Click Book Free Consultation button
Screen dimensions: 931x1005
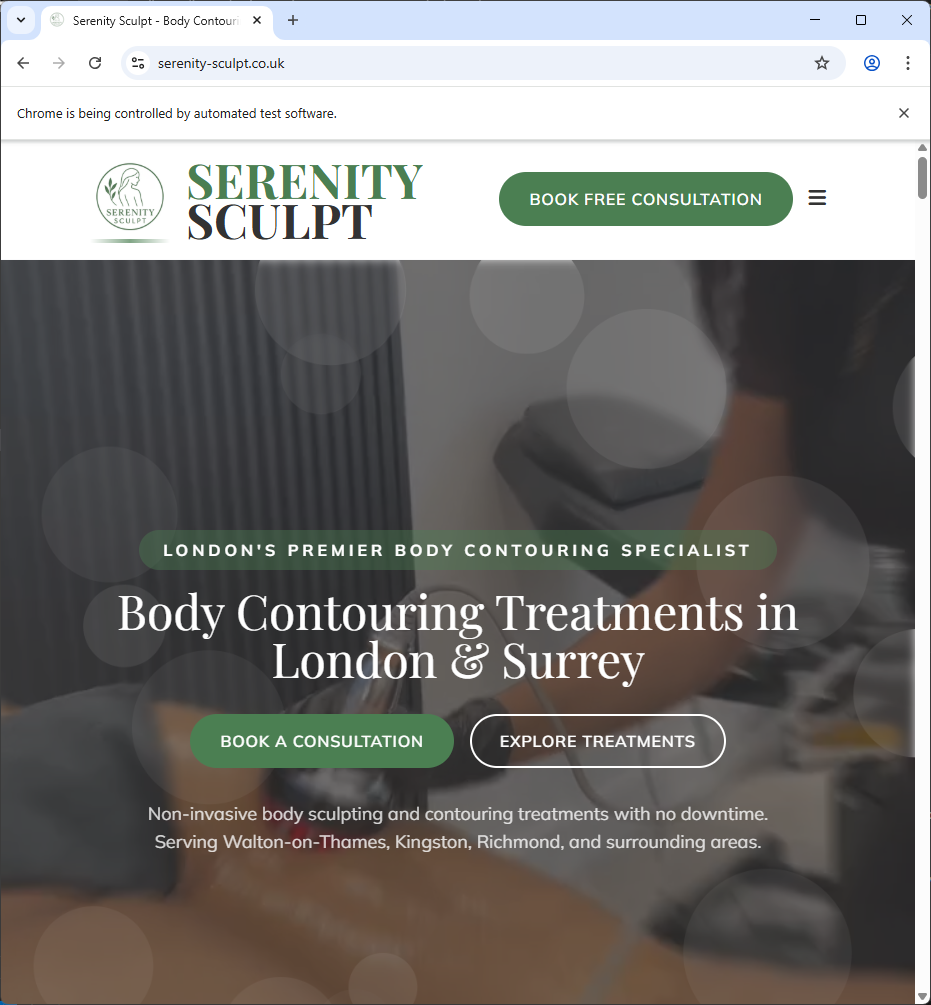click(x=645, y=199)
